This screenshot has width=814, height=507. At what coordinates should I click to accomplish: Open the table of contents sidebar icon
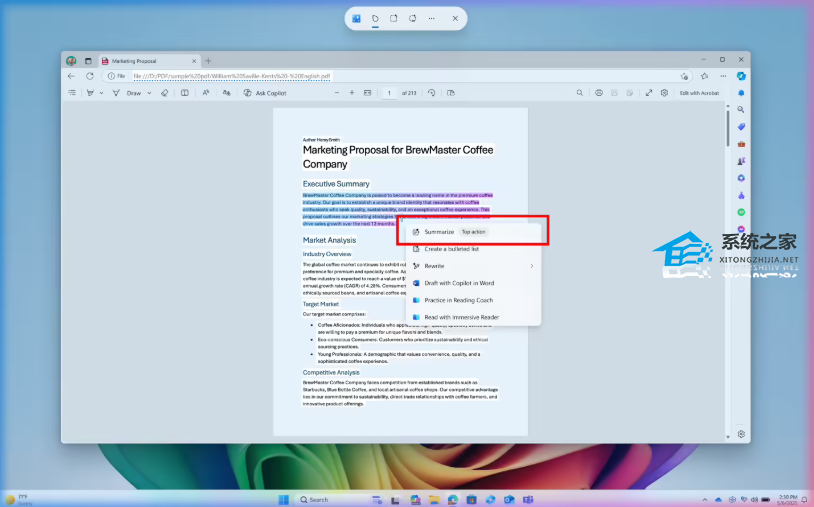pyautogui.click(x=72, y=93)
